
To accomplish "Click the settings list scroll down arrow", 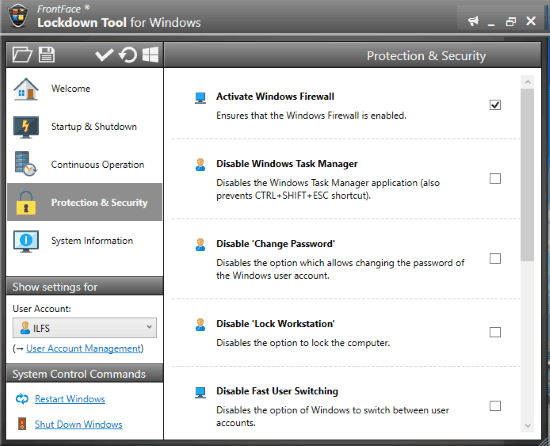I will point(527,426).
